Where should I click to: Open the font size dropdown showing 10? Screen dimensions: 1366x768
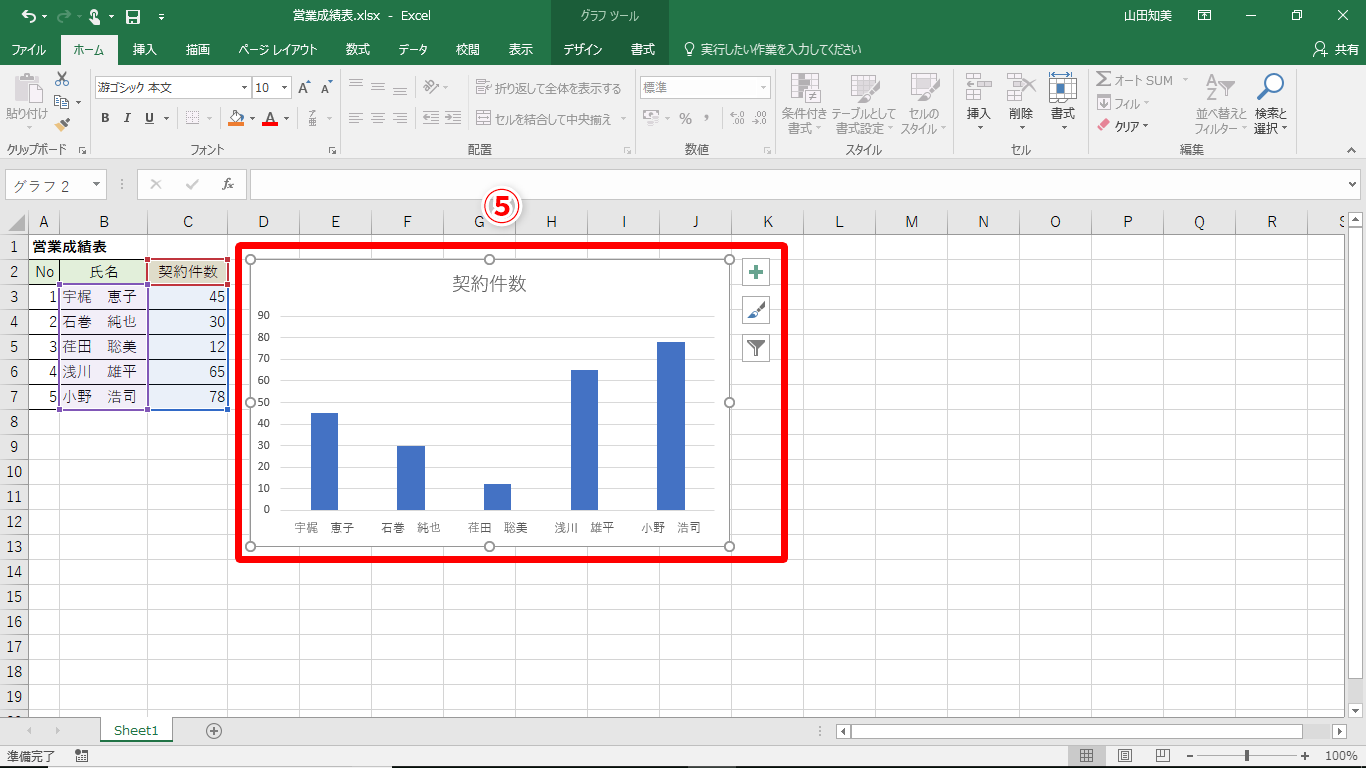click(x=284, y=88)
